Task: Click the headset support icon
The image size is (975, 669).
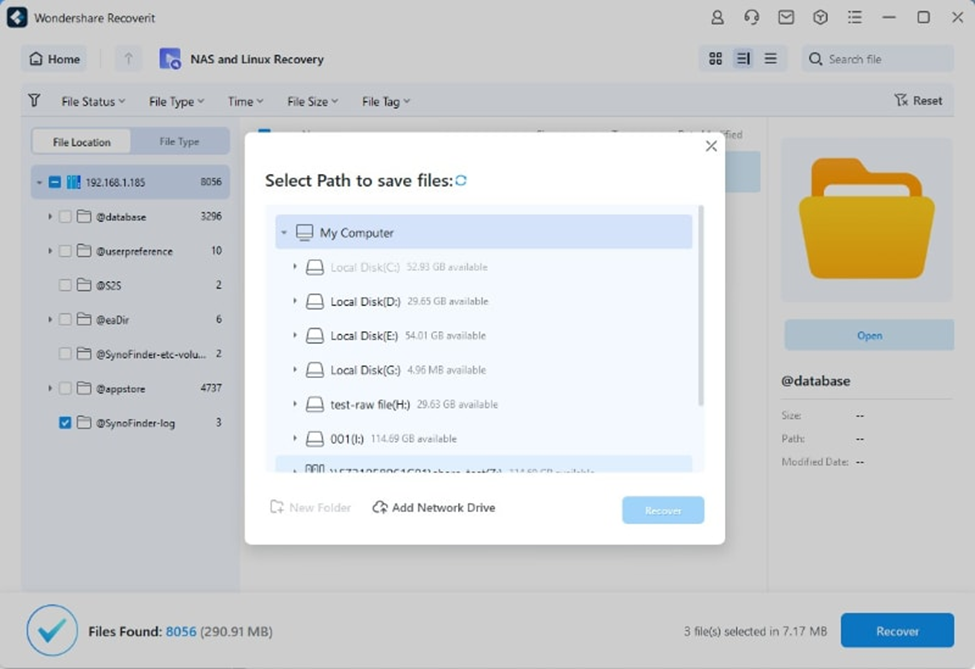Action: 751,17
